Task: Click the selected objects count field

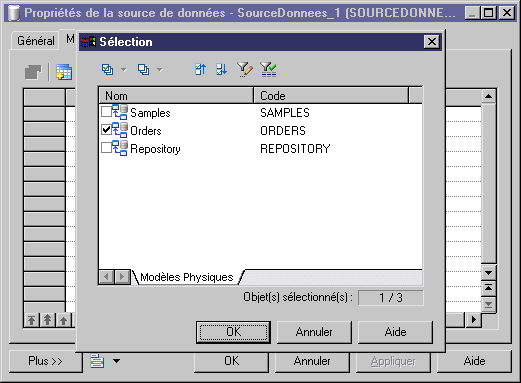Action: coord(391,298)
